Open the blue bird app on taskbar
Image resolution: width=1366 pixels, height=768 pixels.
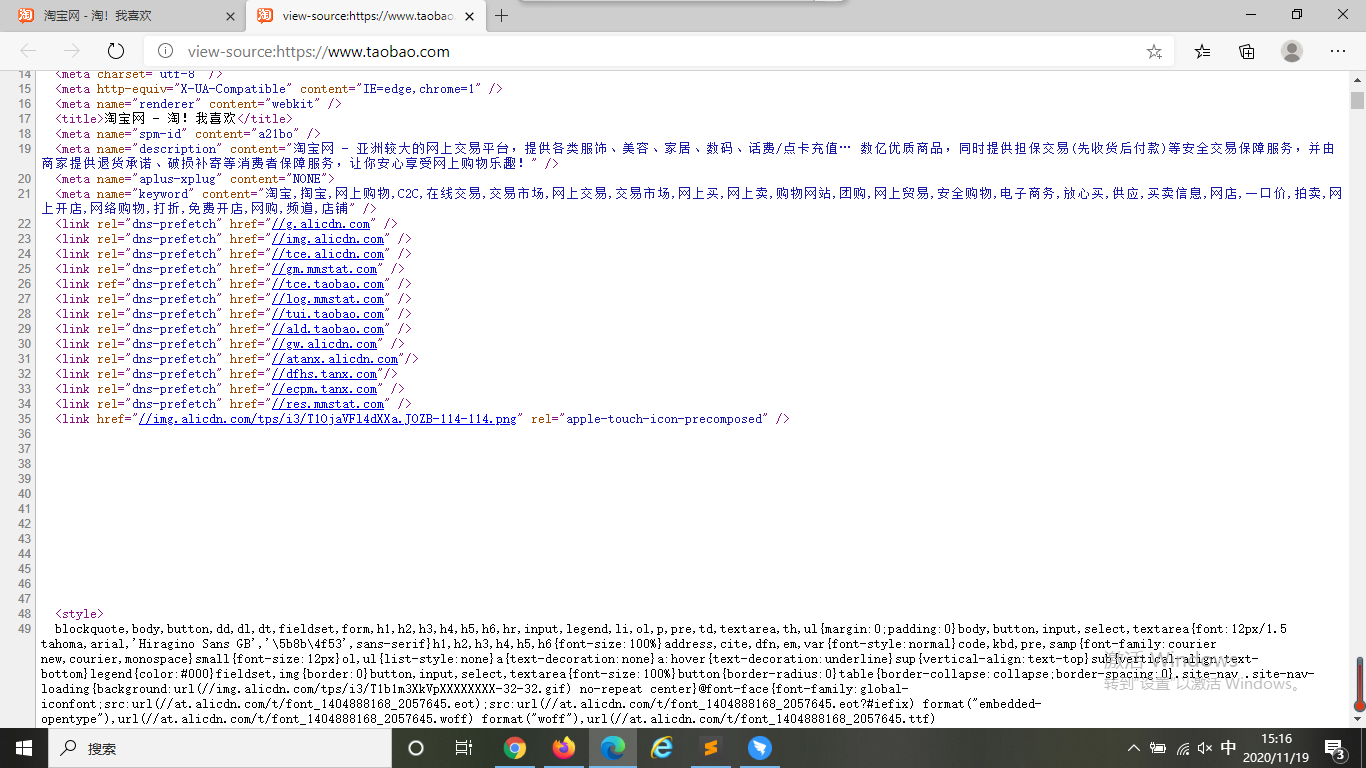click(760, 748)
